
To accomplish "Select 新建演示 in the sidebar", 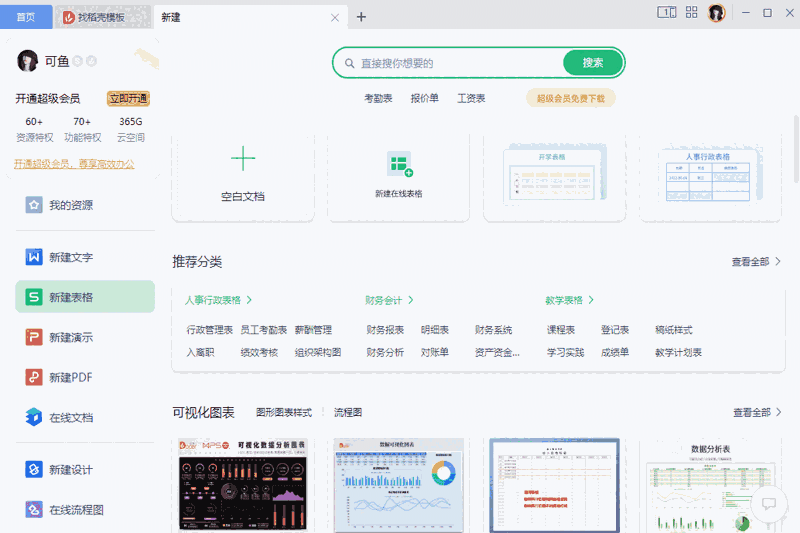I will pos(85,337).
